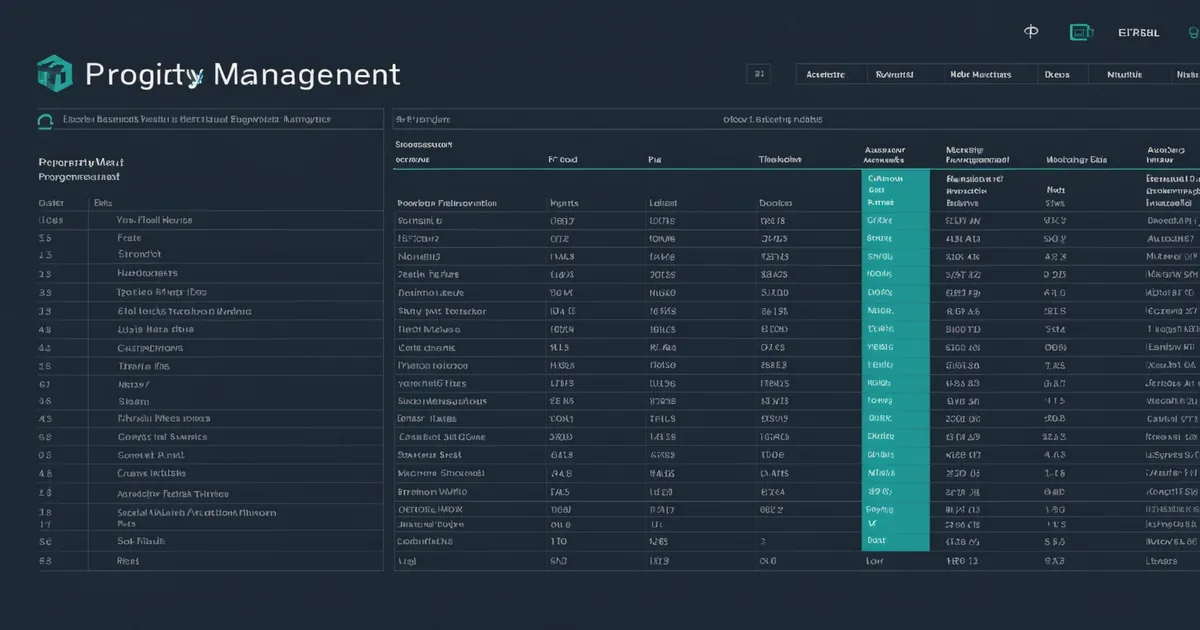Select the last row in the left panel list
This screenshot has height=630, width=1200.
(210, 561)
